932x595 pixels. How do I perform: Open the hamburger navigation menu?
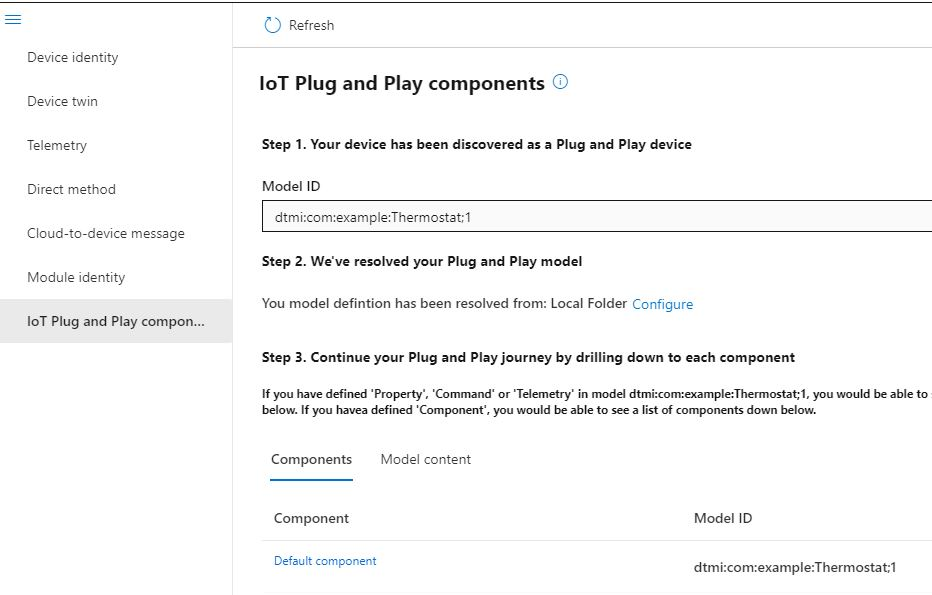(13, 19)
